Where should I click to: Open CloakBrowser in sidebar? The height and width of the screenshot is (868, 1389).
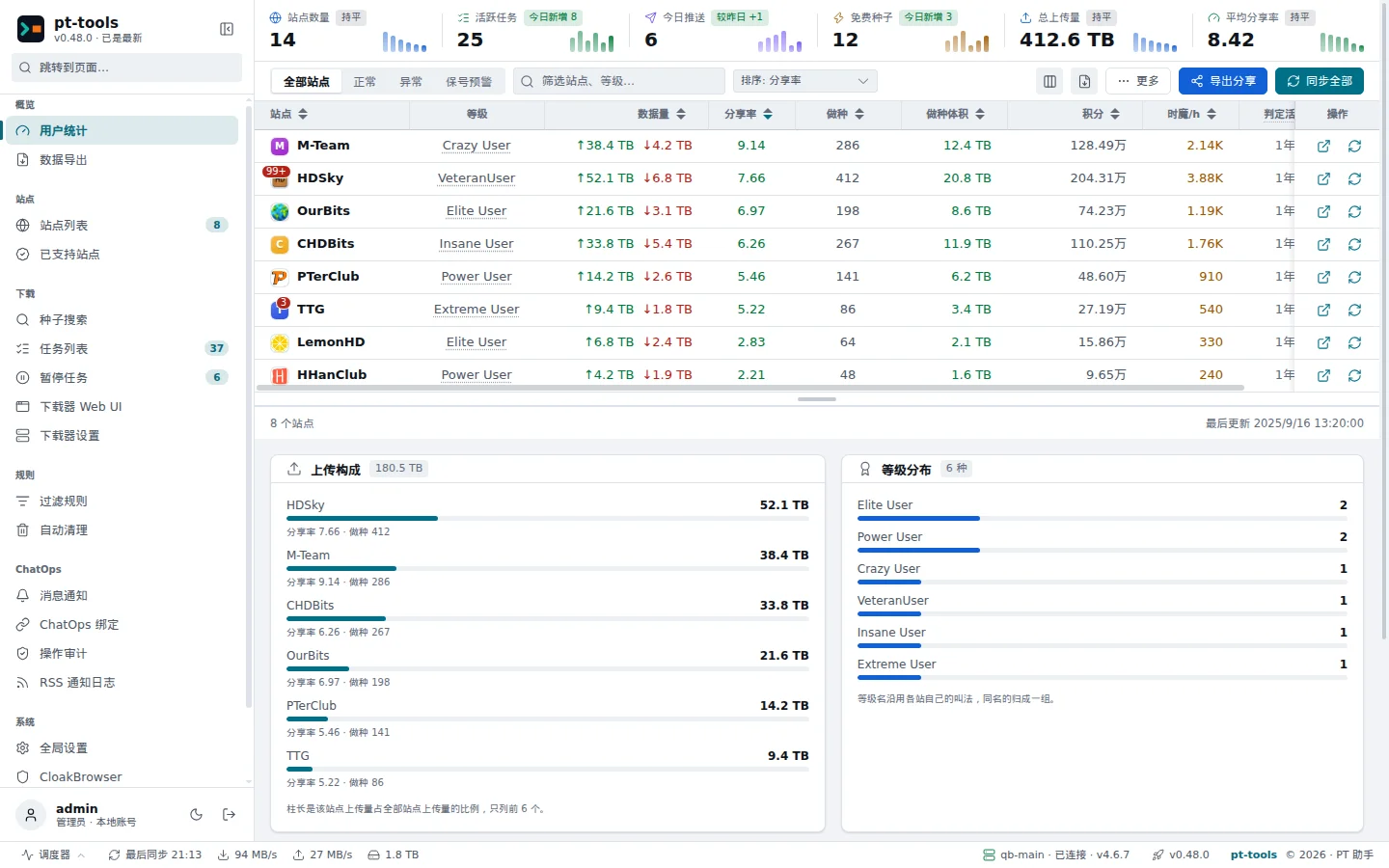point(122,776)
